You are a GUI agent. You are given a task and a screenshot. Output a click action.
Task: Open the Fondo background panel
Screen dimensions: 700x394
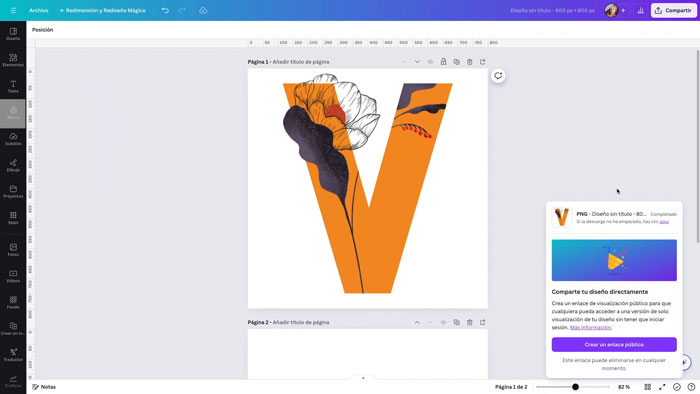pyautogui.click(x=13, y=303)
